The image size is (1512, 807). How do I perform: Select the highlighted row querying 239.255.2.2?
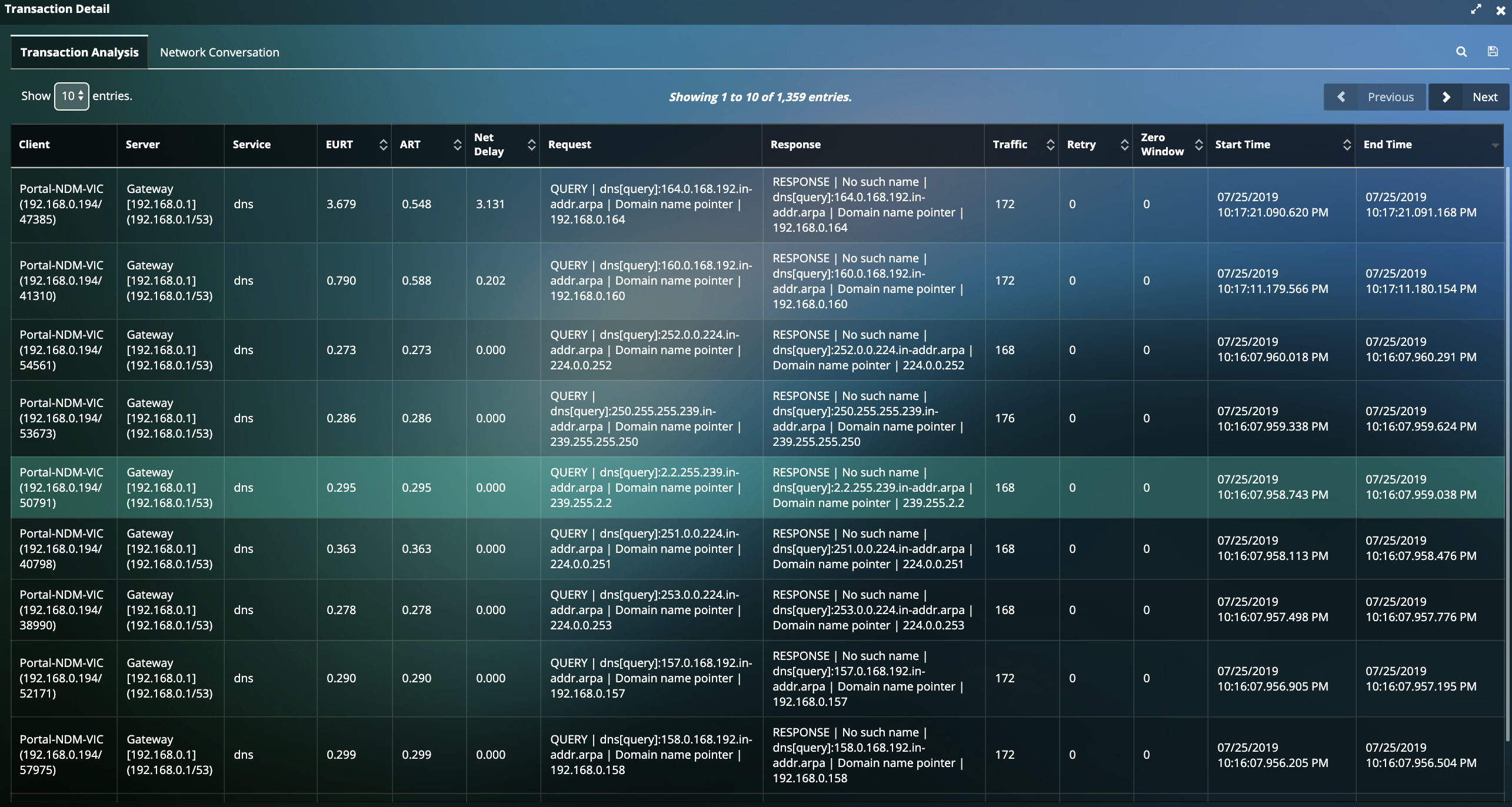coord(647,488)
